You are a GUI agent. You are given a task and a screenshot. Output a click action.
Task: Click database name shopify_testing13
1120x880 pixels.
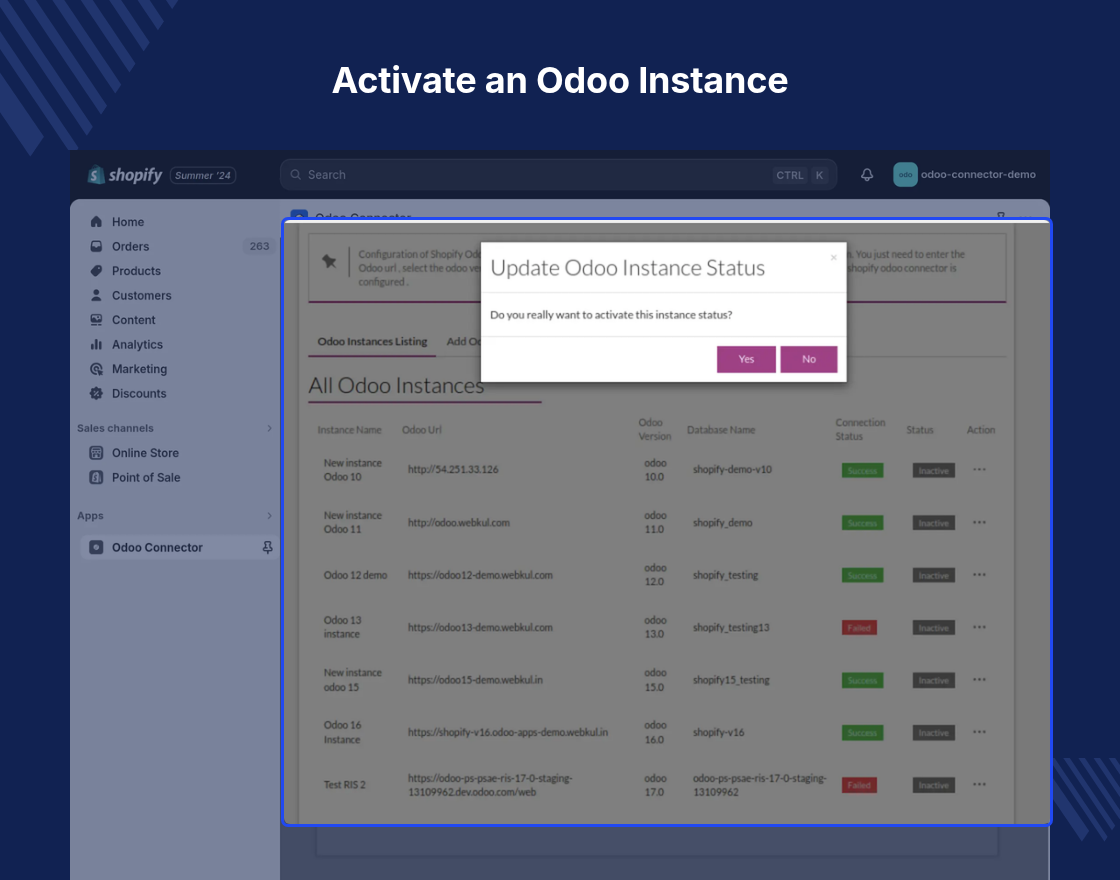click(x=731, y=627)
